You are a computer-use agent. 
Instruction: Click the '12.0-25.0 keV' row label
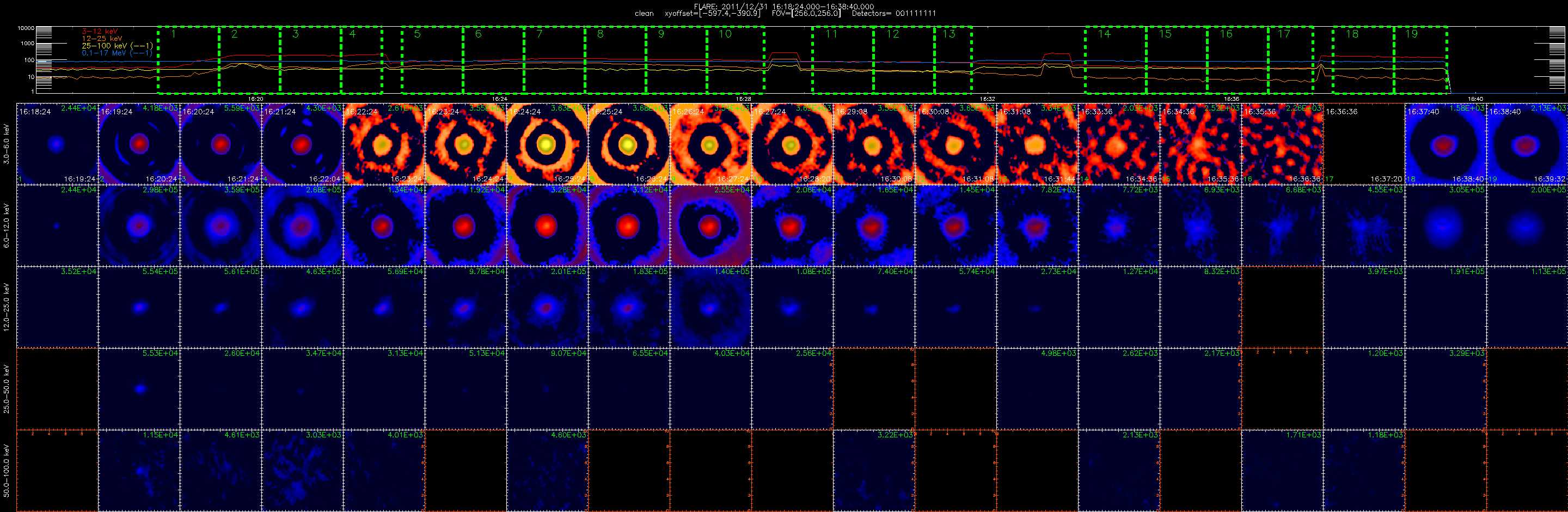6,307
